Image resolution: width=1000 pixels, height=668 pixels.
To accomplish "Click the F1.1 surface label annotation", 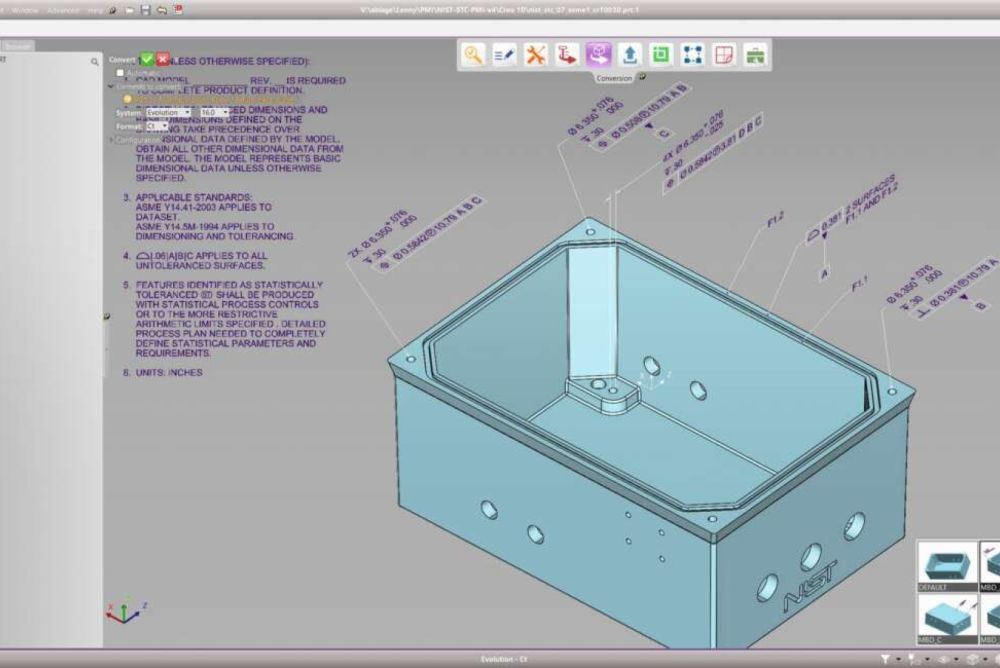I will 859,284.
